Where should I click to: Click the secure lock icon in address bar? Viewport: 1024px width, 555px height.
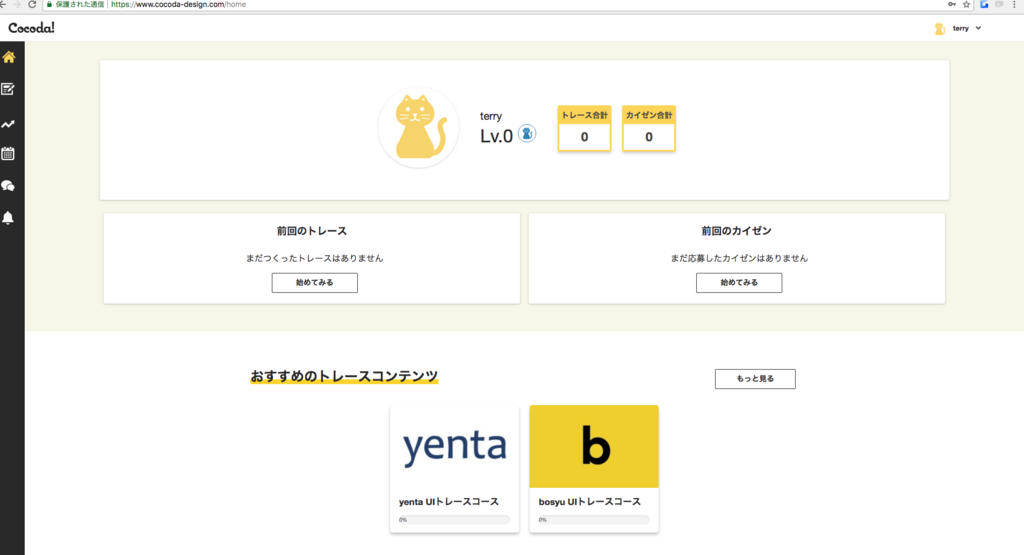pos(49,5)
